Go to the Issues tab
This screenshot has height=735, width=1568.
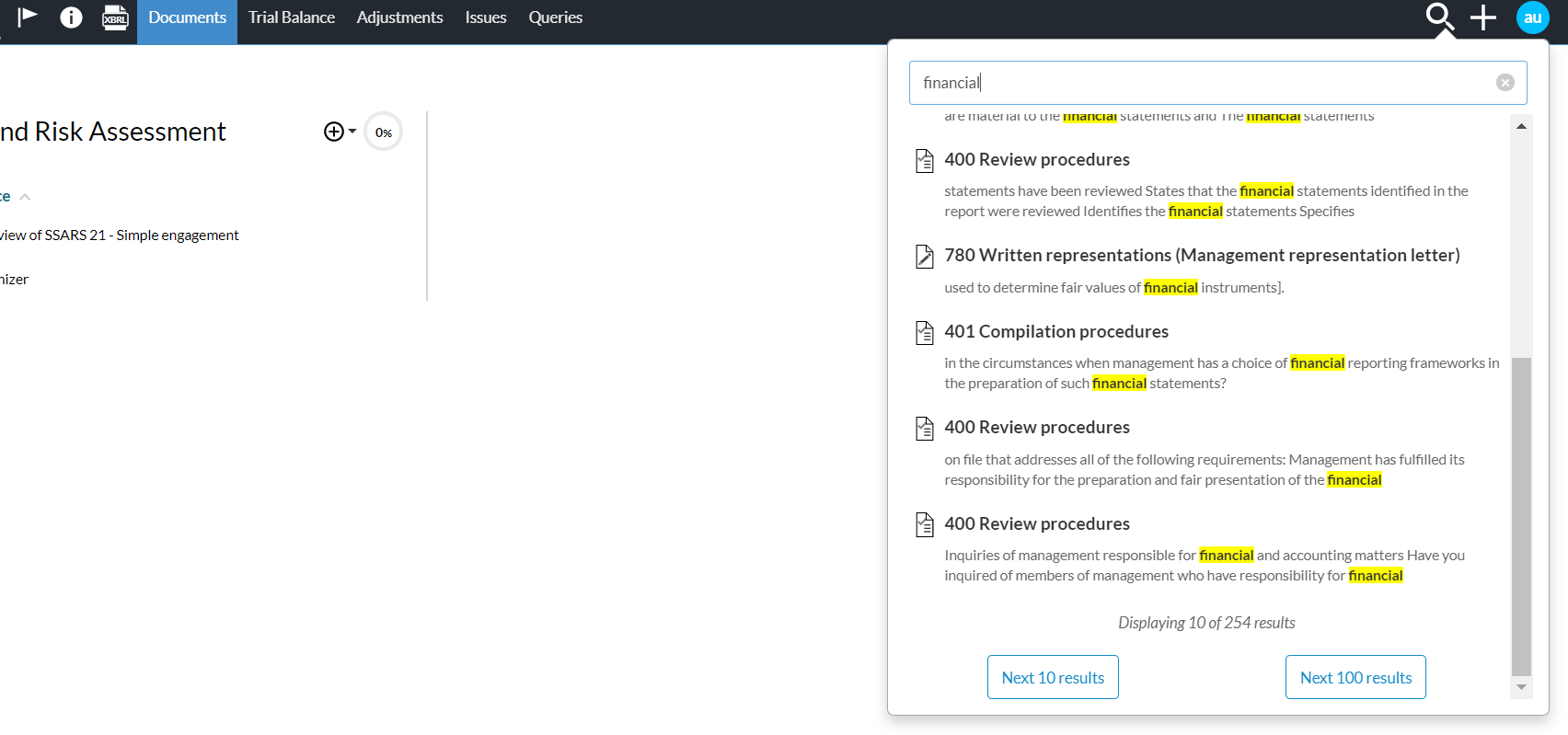point(485,17)
